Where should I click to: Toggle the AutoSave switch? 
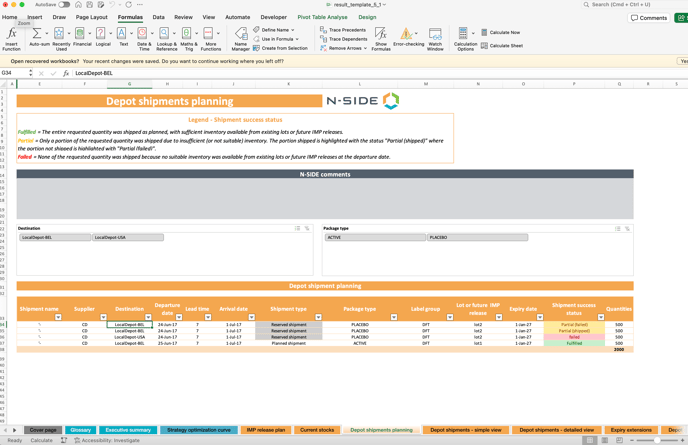(x=64, y=5)
